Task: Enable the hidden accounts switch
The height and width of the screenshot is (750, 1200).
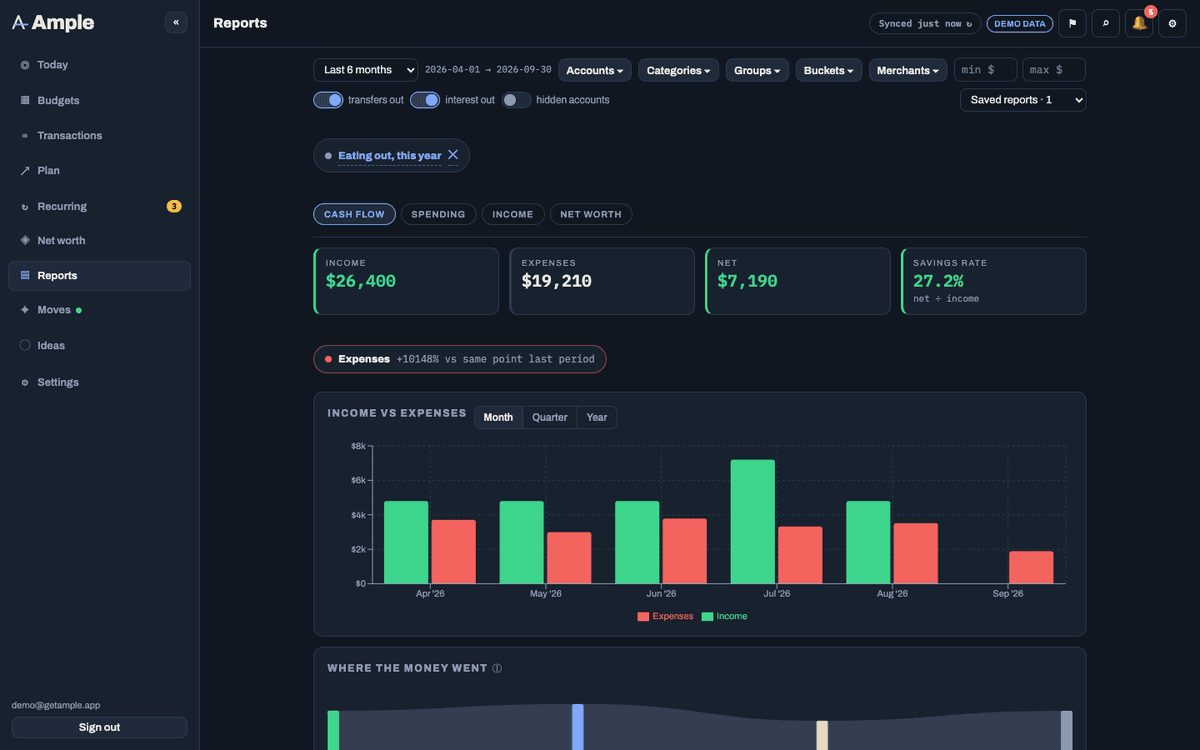Action: click(x=516, y=100)
